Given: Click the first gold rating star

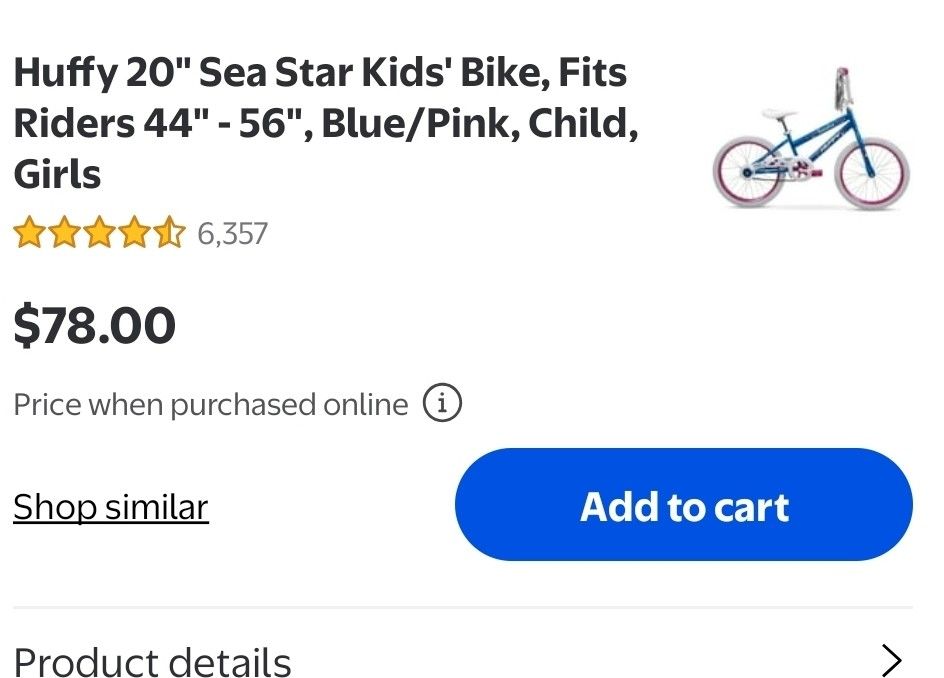Looking at the screenshot, I should click(x=30, y=233).
